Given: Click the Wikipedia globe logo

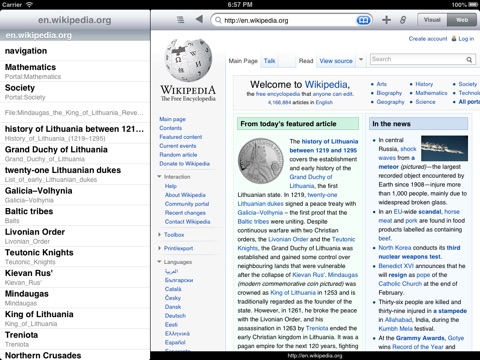Looking at the screenshot, I should click(188, 60).
